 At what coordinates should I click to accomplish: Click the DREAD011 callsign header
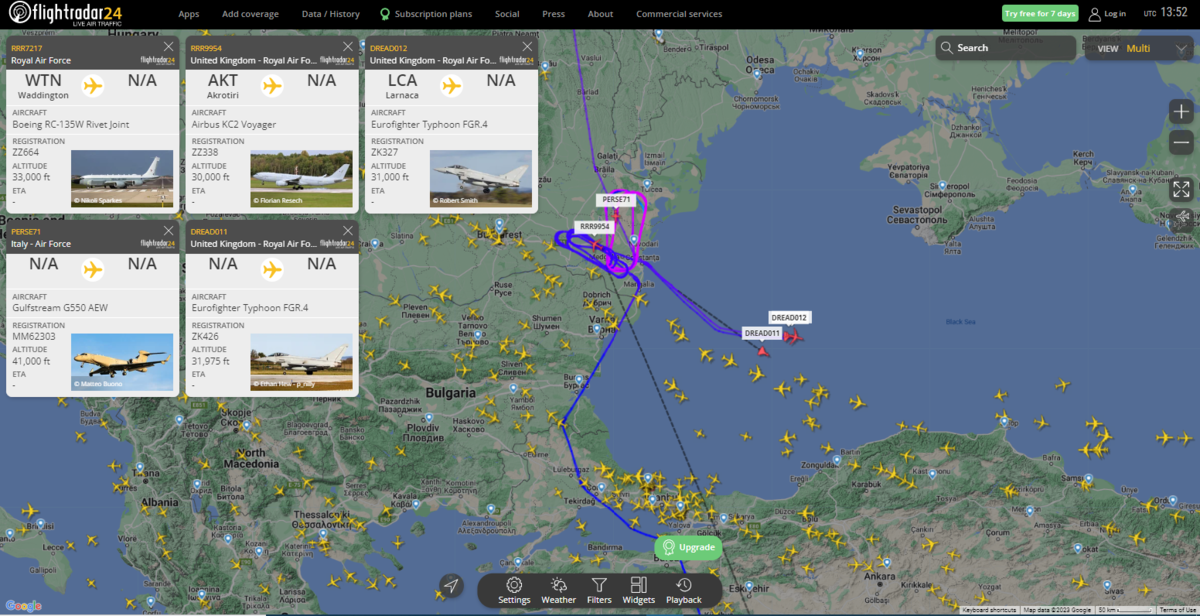(x=211, y=231)
